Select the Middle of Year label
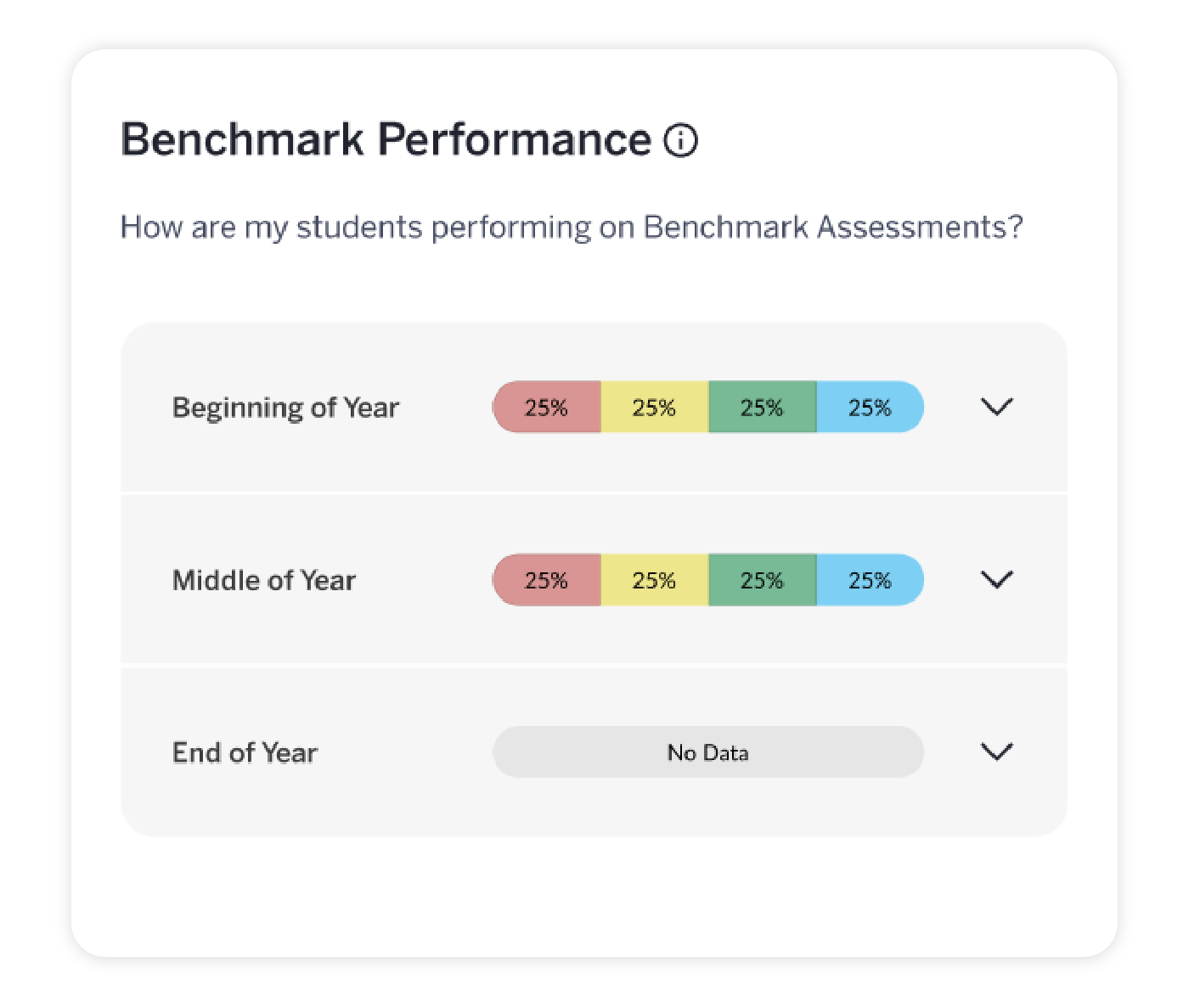The image size is (1189, 1008). [x=263, y=580]
